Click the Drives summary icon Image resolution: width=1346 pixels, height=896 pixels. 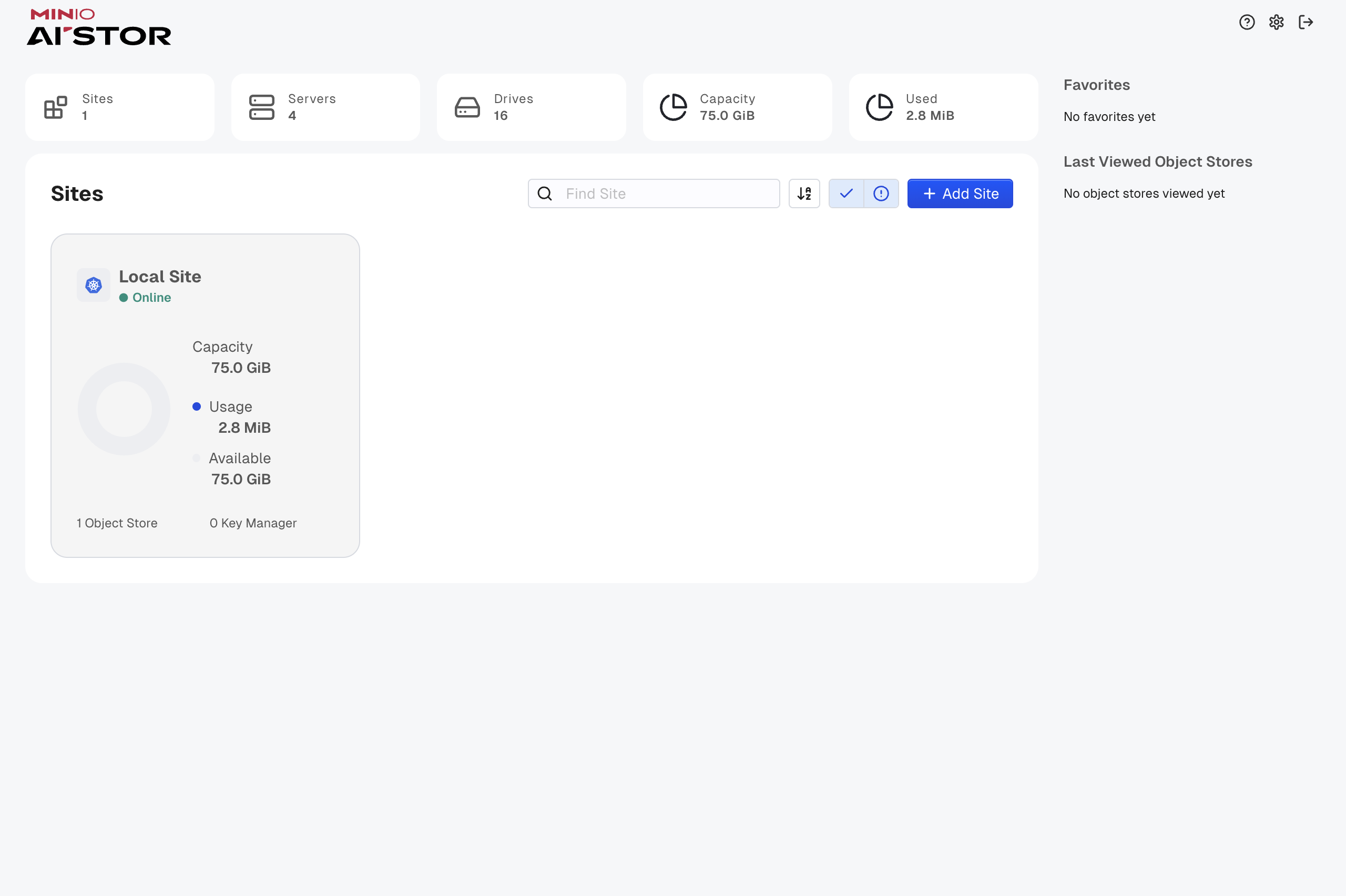[467, 107]
